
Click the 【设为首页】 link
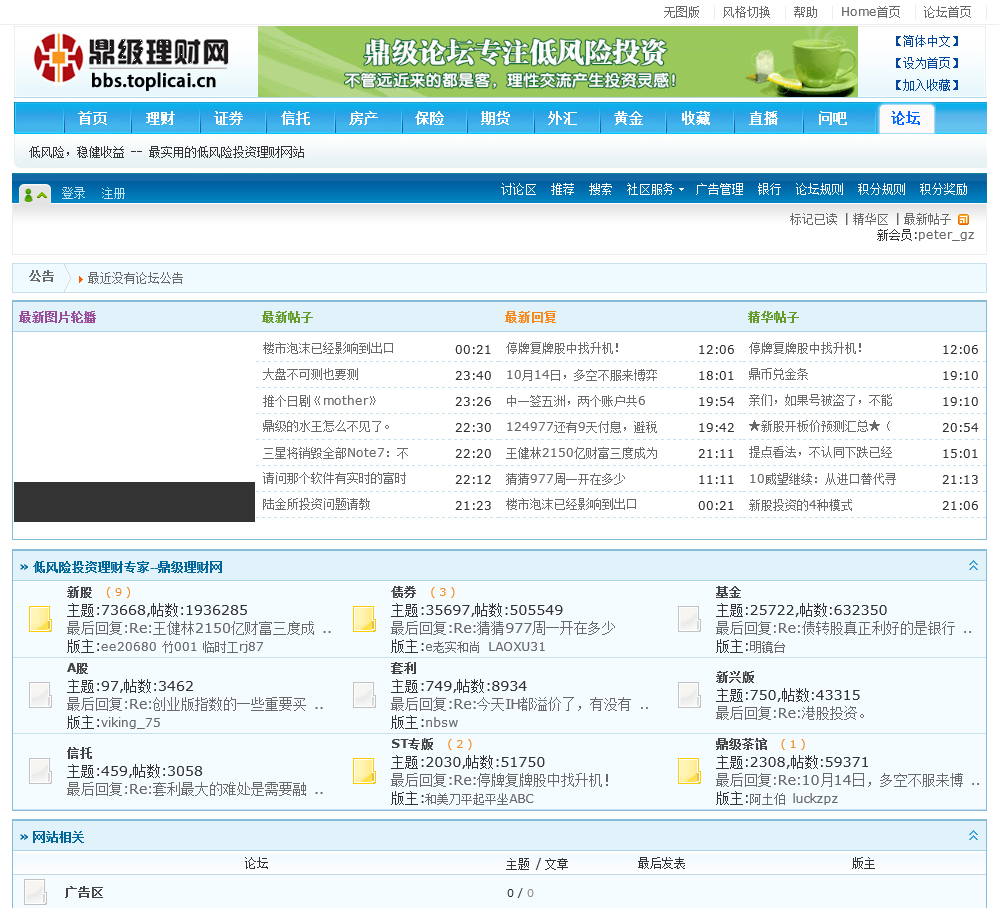[926, 63]
